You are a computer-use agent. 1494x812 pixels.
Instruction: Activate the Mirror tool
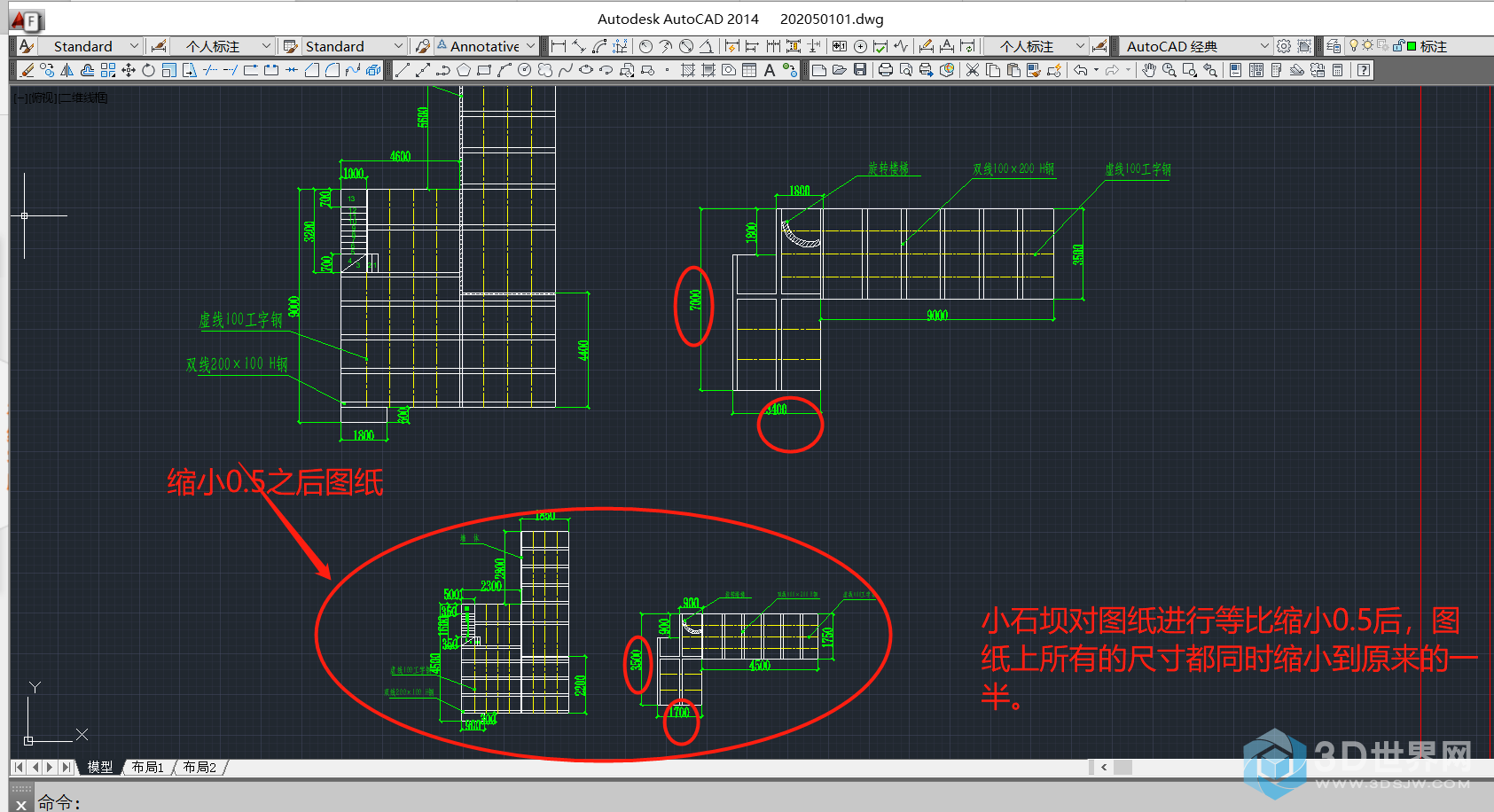tap(66, 70)
